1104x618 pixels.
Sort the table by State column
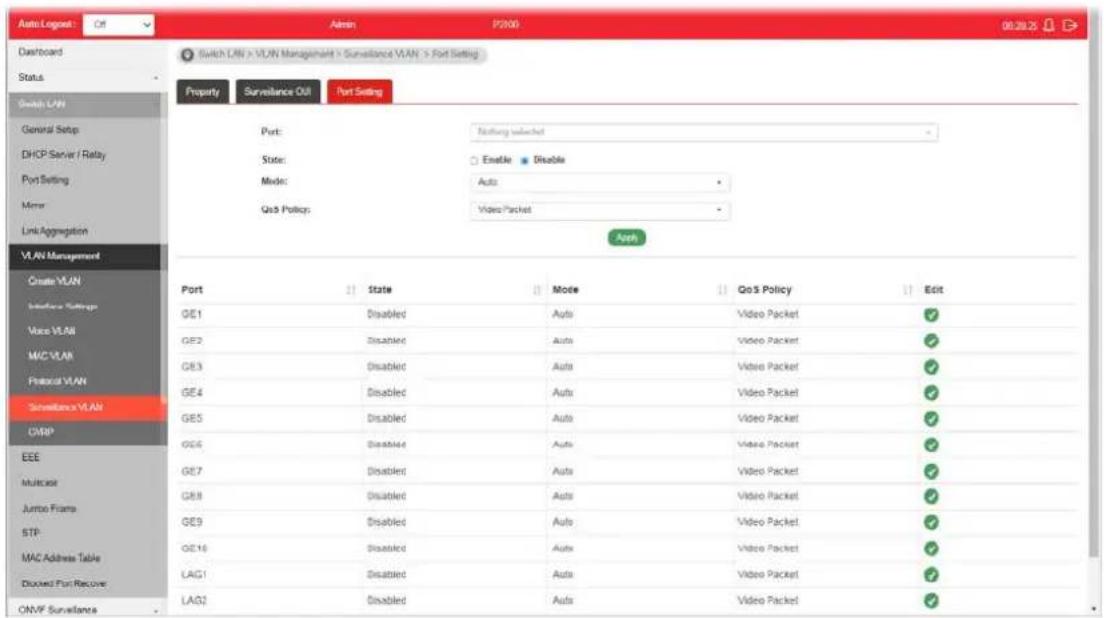537,290
